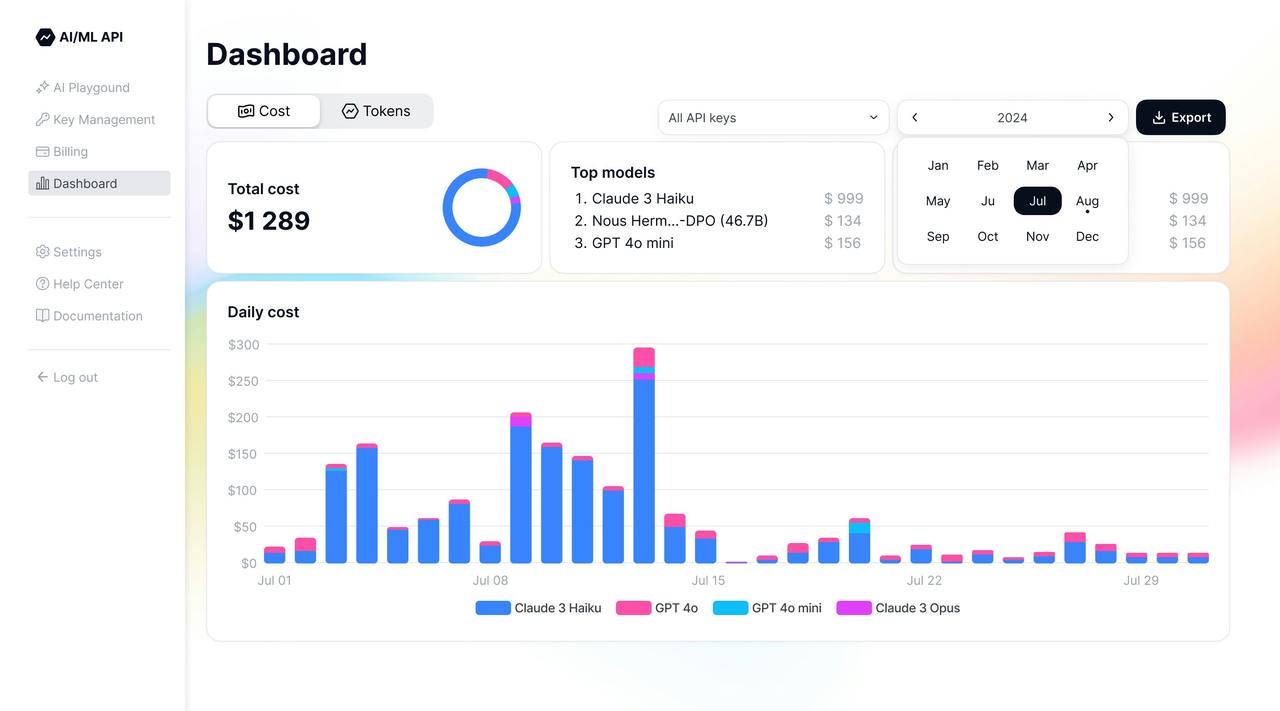Select Aug in the month picker
1280x711 pixels.
point(1087,201)
